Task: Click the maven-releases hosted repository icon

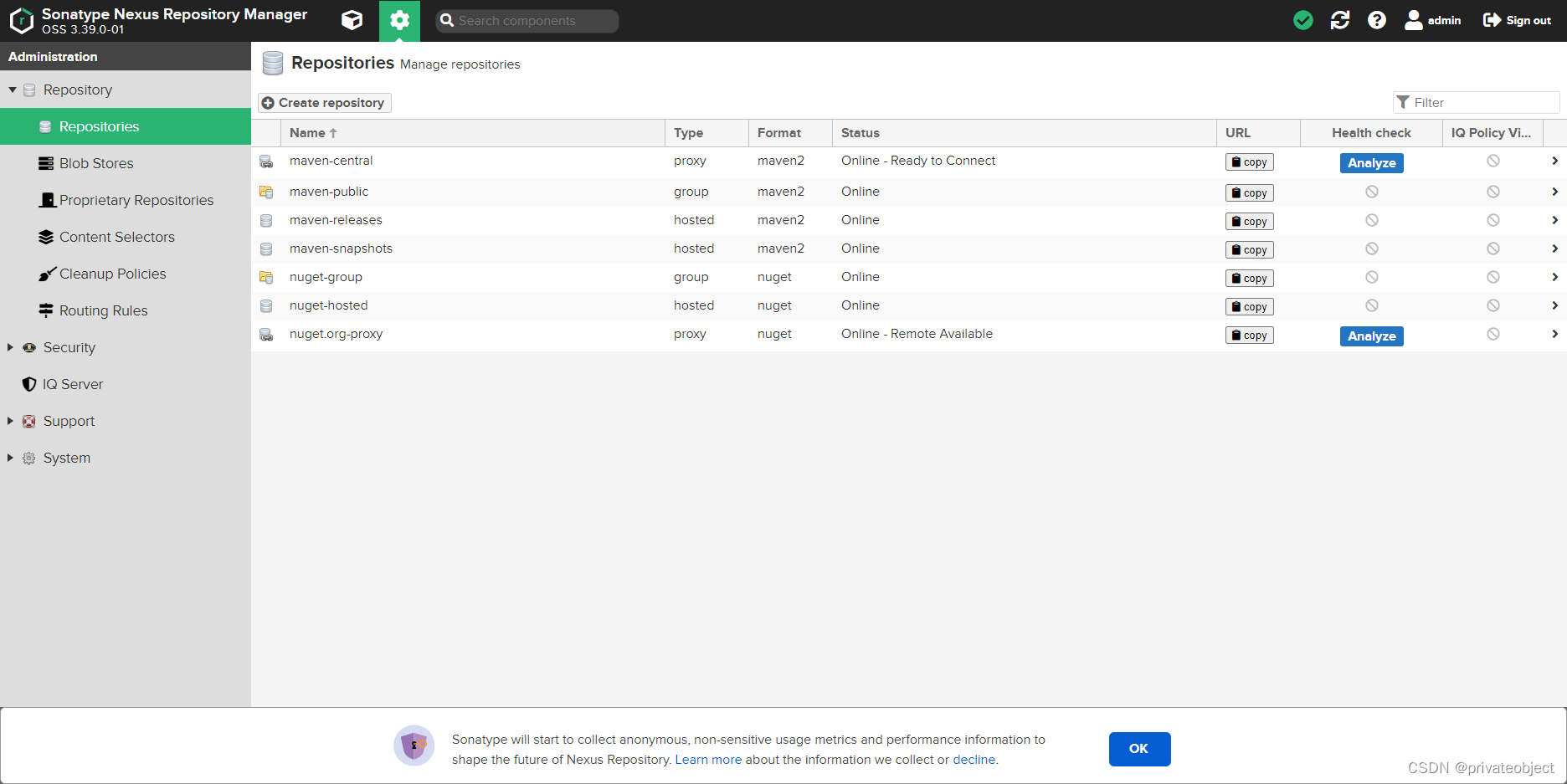Action: click(266, 221)
